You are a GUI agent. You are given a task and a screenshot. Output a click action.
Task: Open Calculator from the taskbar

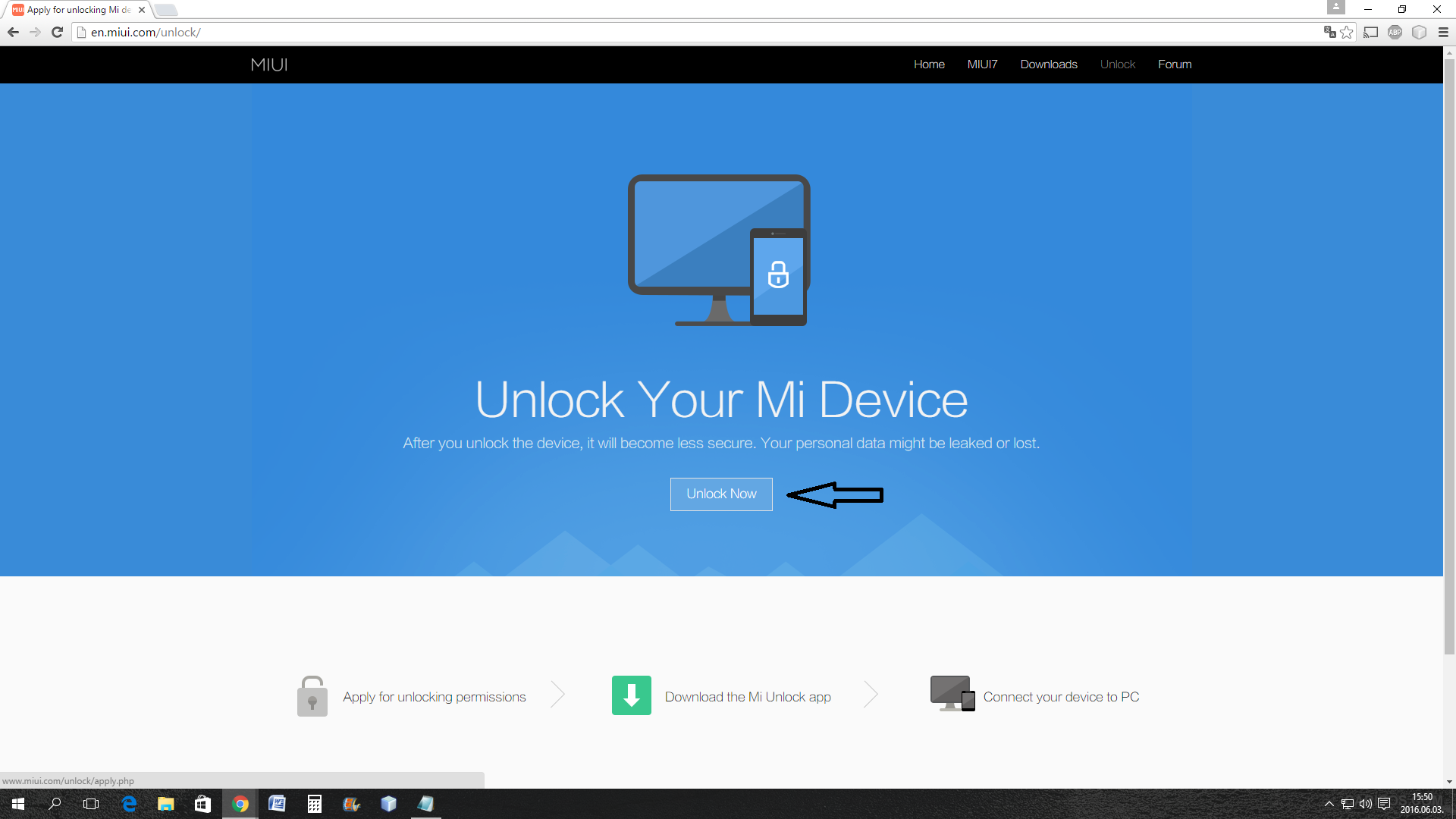314,804
